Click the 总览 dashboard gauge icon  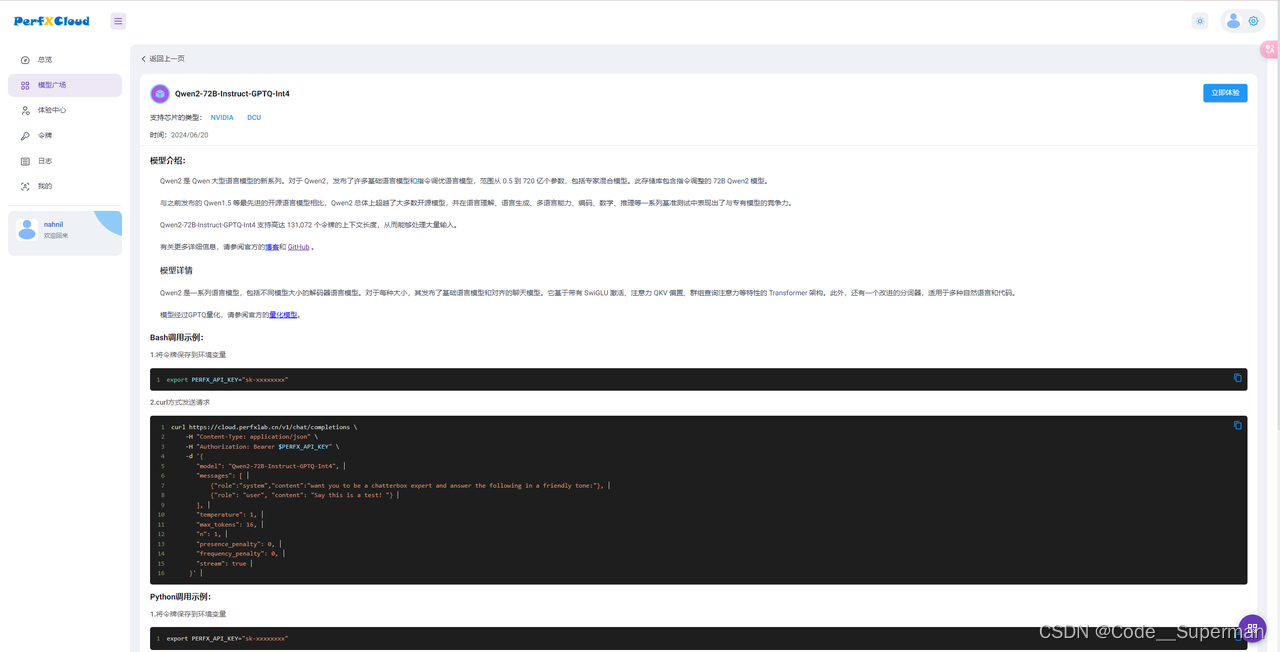click(x=25, y=60)
